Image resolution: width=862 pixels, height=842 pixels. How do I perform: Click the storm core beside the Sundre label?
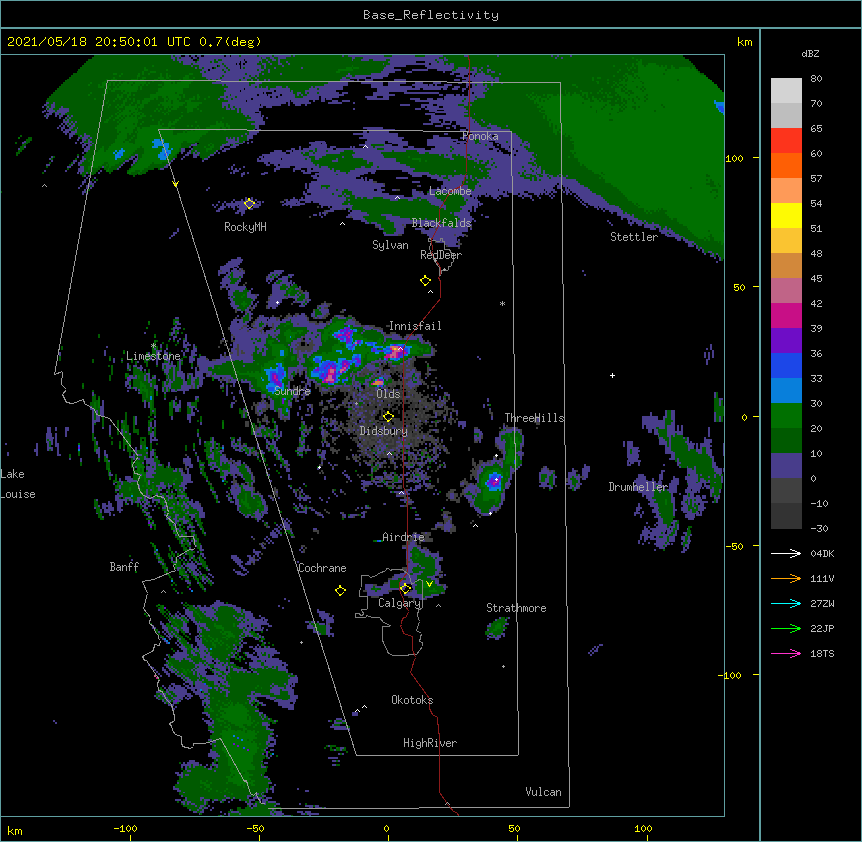pyautogui.click(x=275, y=378)
